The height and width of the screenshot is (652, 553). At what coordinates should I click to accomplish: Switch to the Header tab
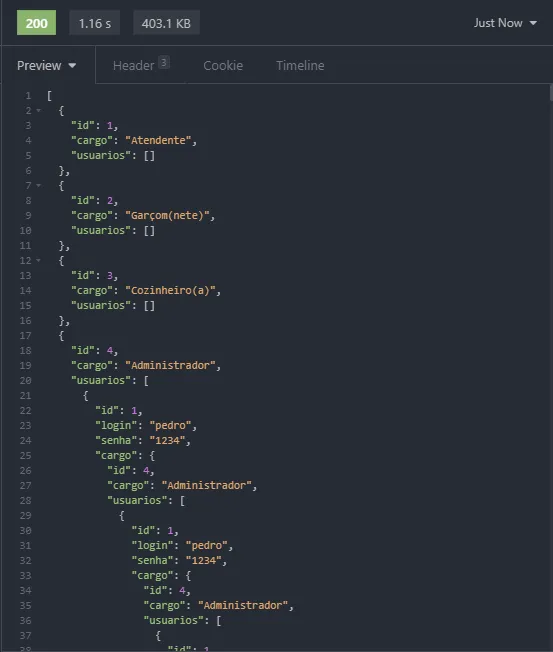141,65
